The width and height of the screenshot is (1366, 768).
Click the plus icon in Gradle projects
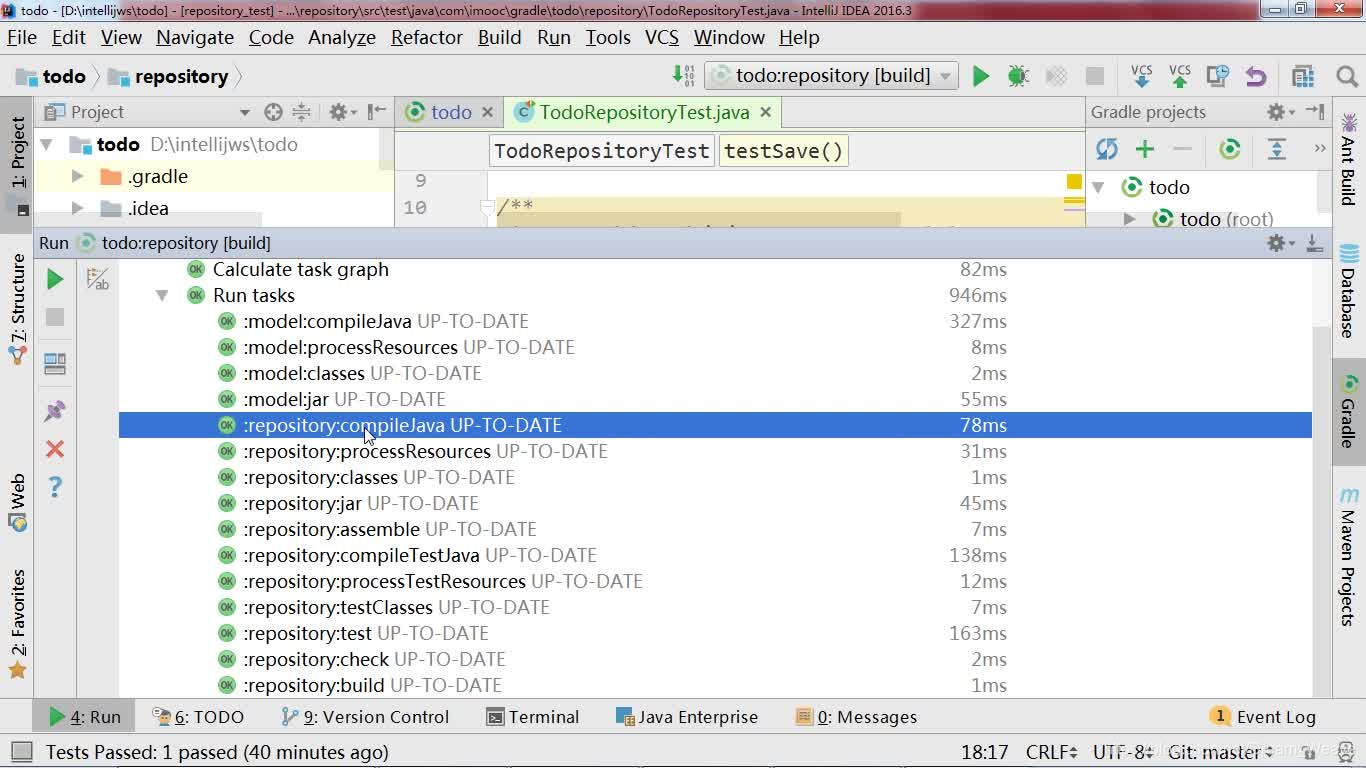tap(1145, 149)
